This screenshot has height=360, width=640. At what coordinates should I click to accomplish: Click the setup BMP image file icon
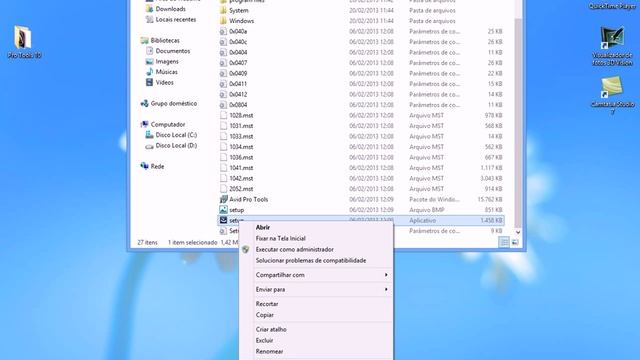click(223, 210)
